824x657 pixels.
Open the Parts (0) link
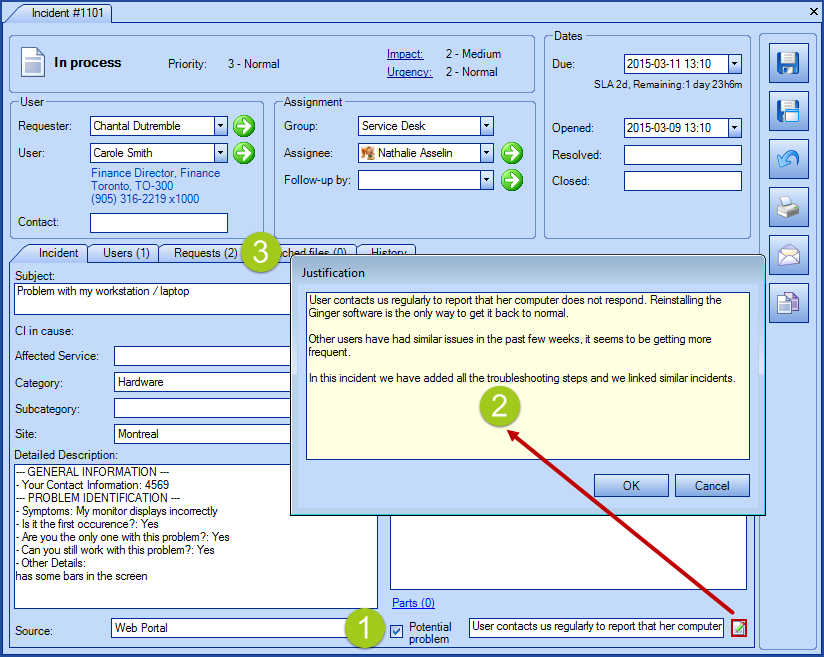click(x=413, y=603)
